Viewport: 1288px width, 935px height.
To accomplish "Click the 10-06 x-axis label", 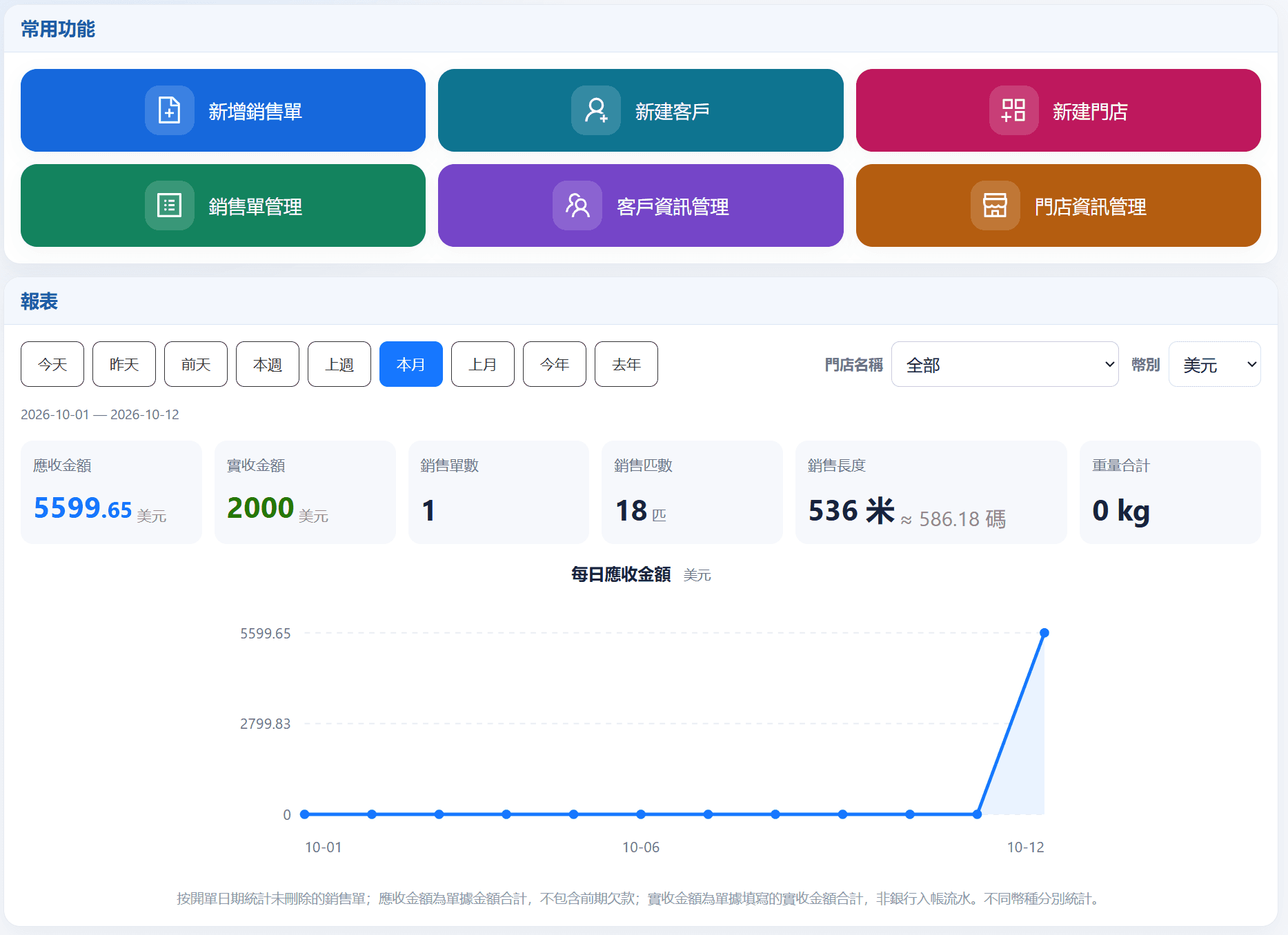I will tap(641, 847).
